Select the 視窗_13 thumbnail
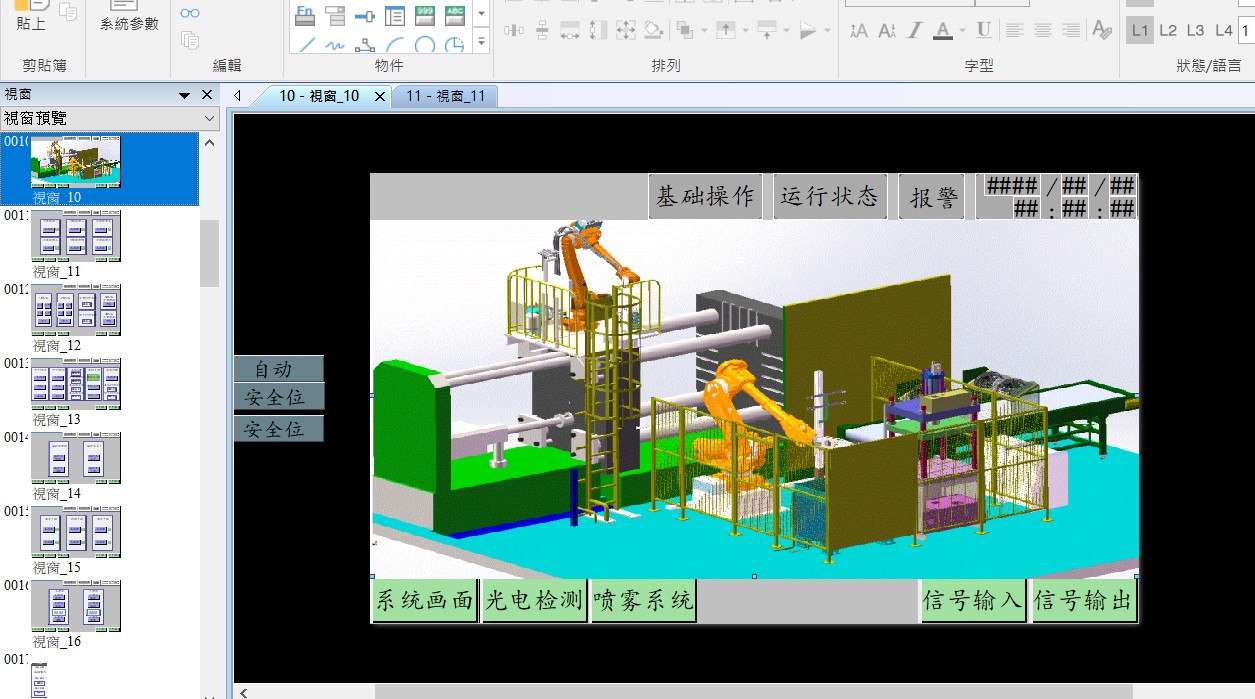This screenshot has height=699, width=1255. pyautogui.click(x=76, y=387)
